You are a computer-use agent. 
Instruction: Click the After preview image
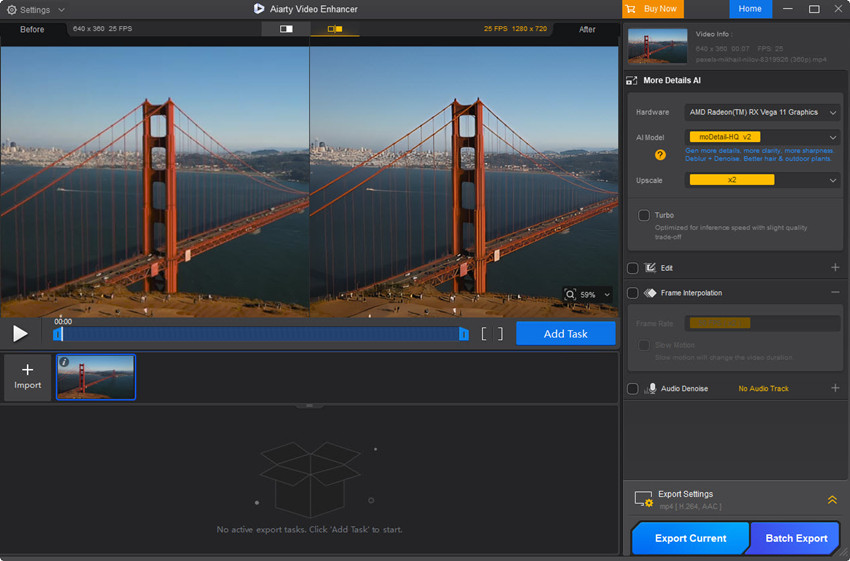(464, 182)
